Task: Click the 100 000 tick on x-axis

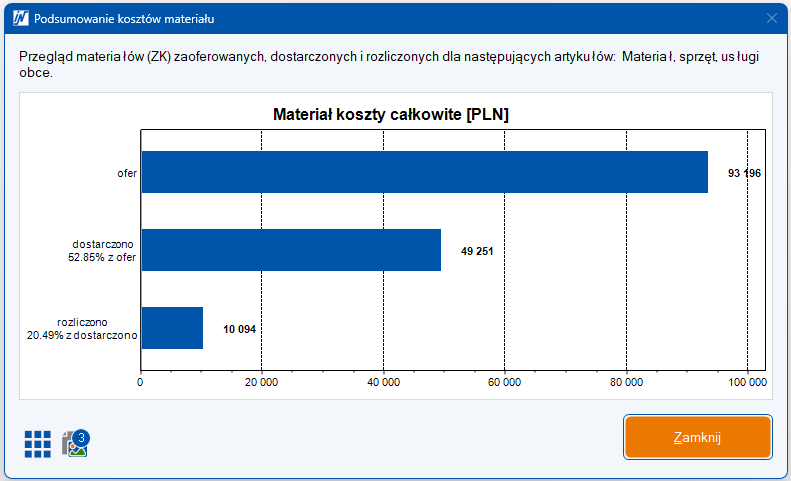Action: [x=747, y=382]
